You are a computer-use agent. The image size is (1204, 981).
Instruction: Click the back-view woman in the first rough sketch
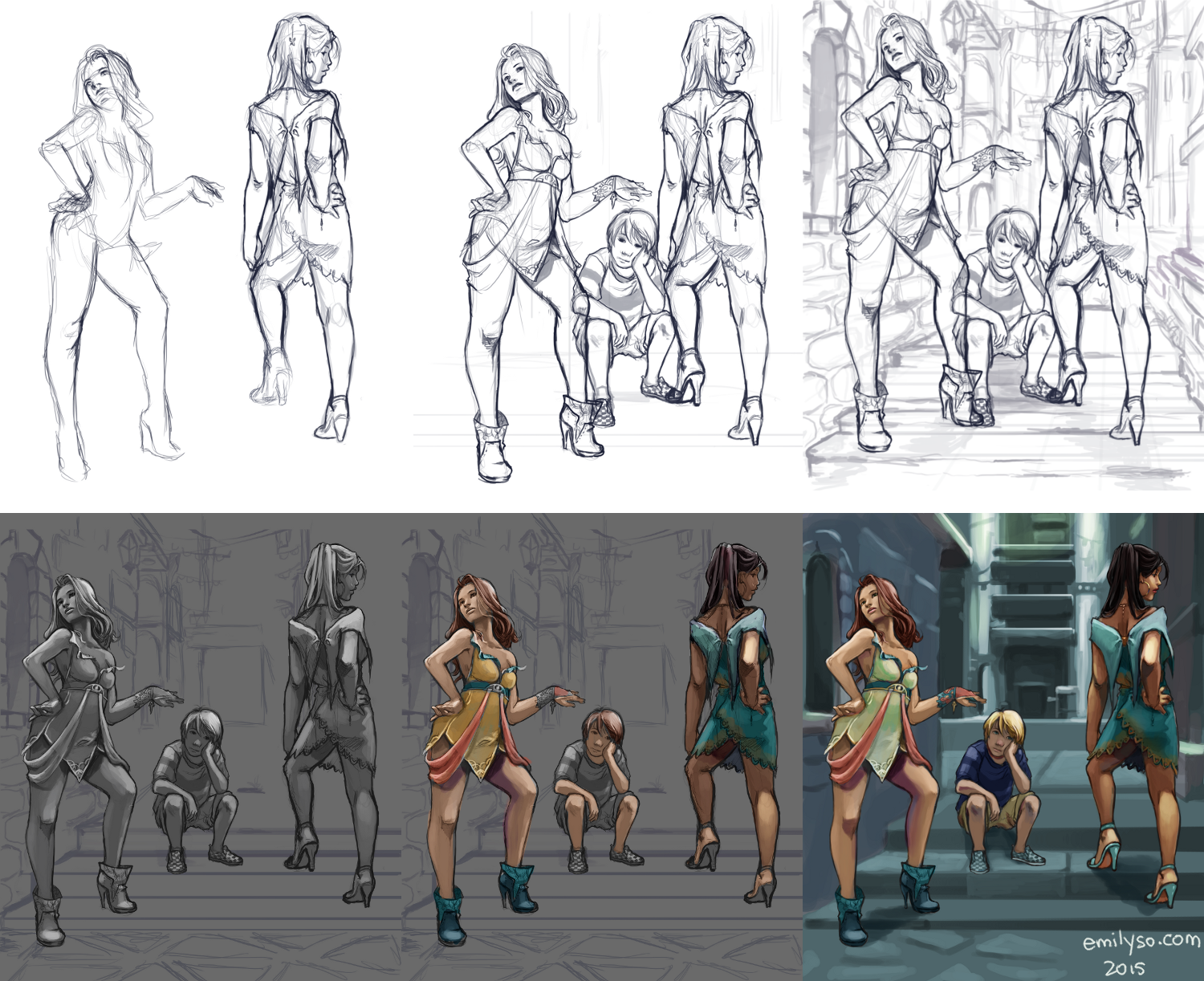[297, 217]
